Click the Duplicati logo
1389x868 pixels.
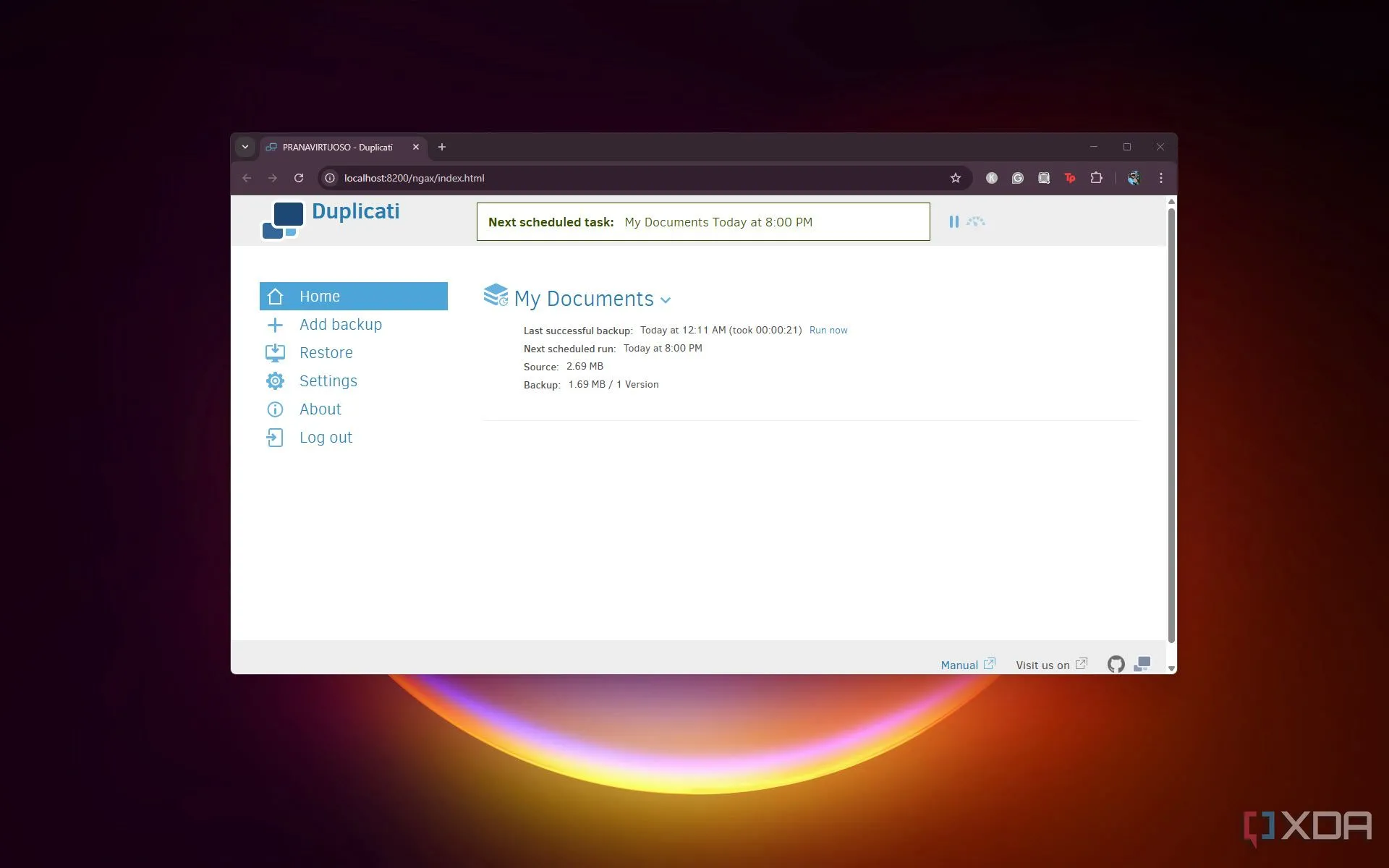point(282,219)
